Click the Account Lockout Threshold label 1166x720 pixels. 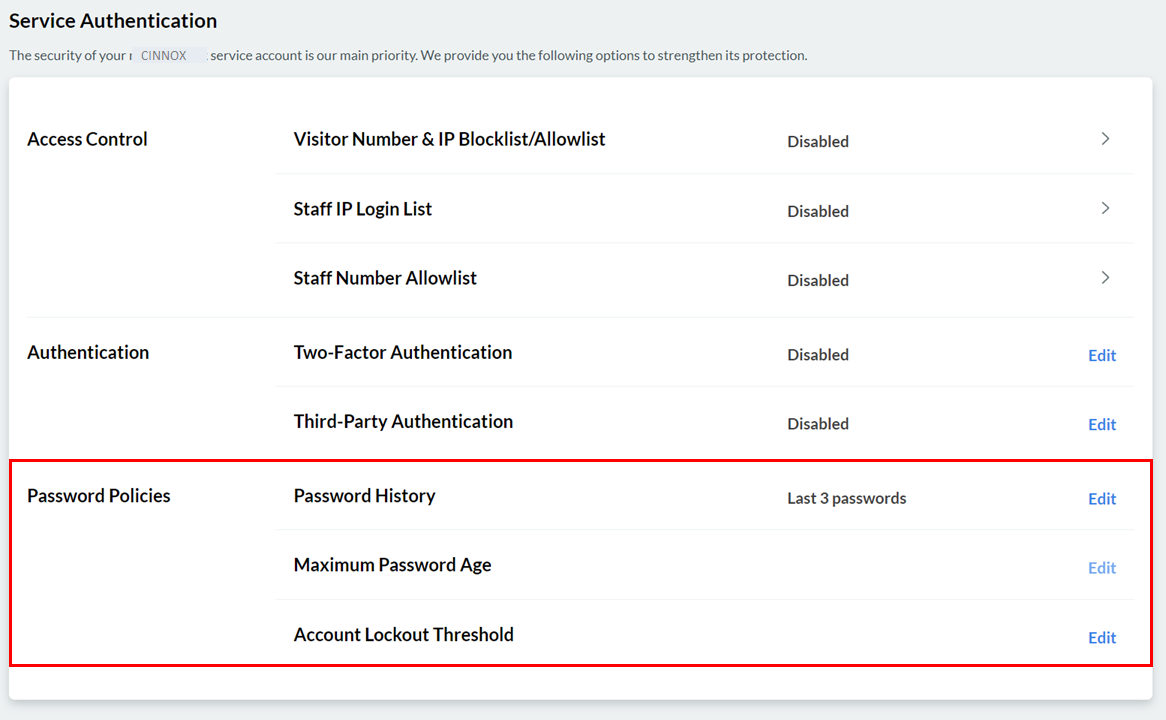point(404,634)
